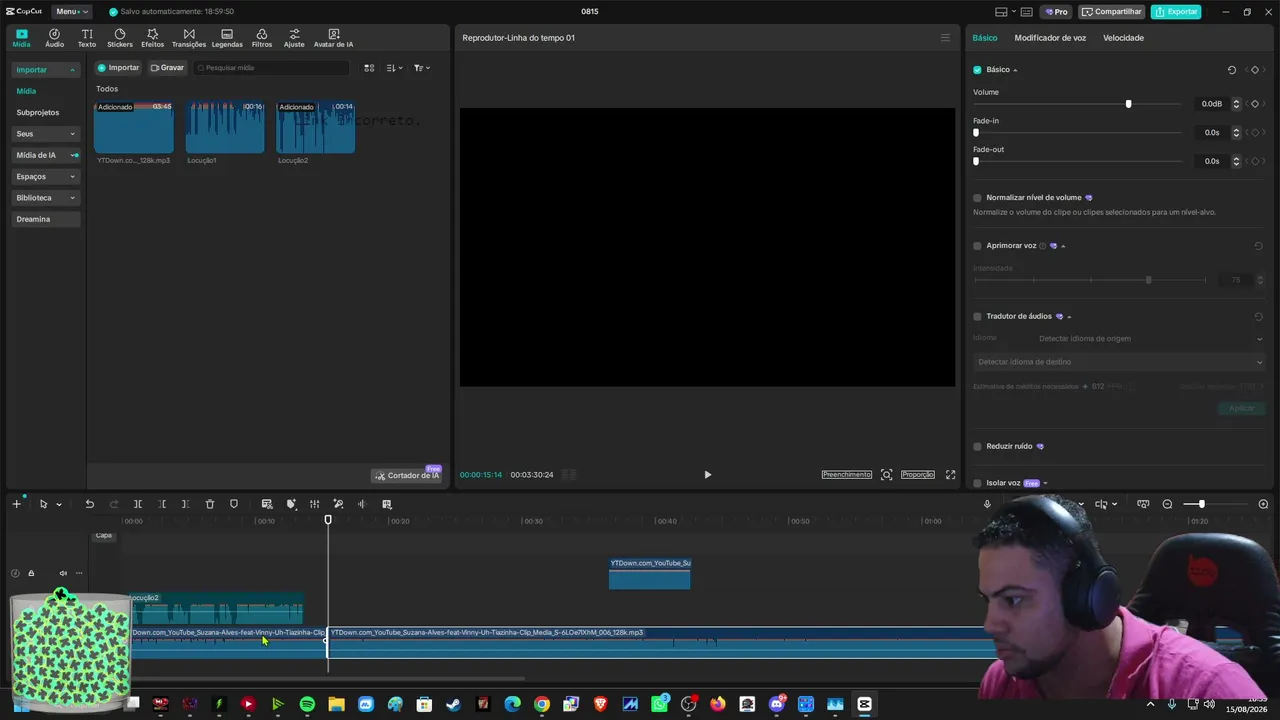Enter fullscreen preview in the player
Screen dimensions: 1280x720
pos(950,475)
